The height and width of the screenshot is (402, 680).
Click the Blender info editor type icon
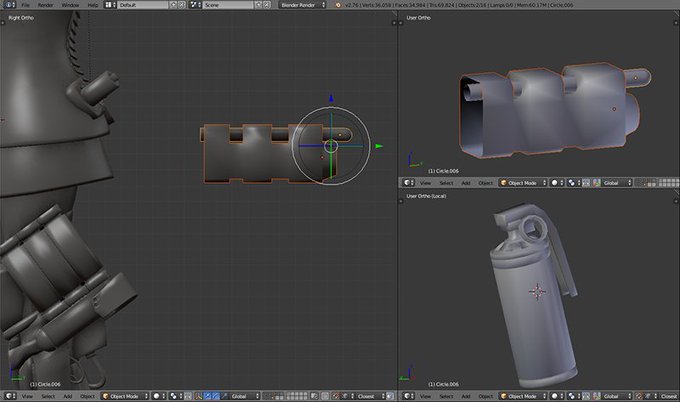(x=8, y=5)
